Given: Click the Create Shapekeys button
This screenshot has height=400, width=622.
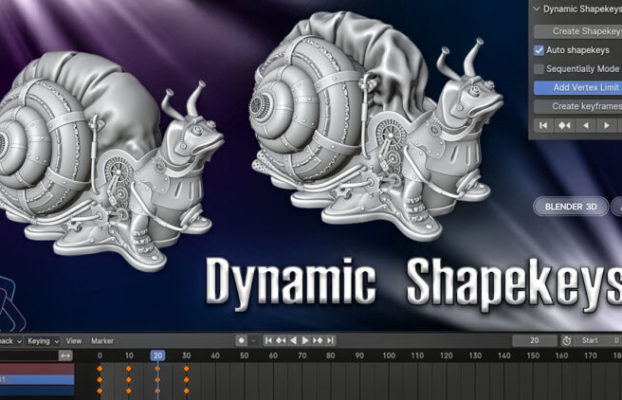Looking at the screenshot, I should (578, 31).
